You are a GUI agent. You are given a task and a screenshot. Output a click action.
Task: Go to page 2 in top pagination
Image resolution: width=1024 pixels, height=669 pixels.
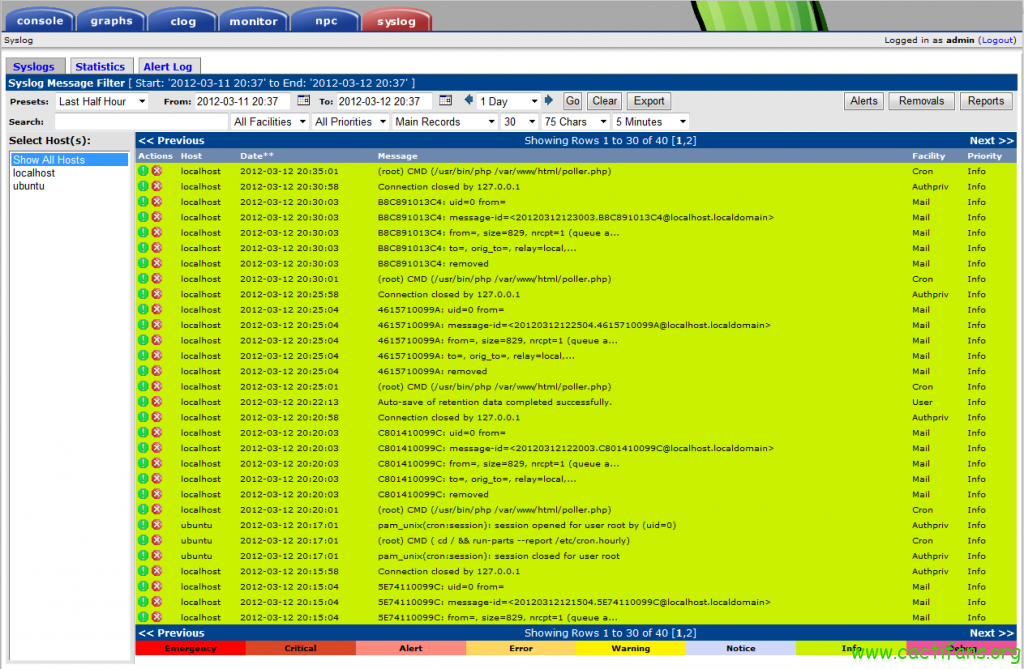click(690, 140)
